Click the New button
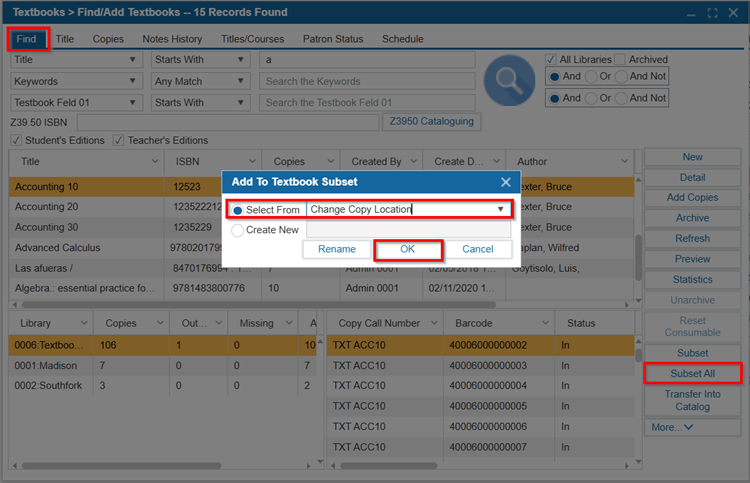This screenshot has width=750, height=483. [692, 157]
